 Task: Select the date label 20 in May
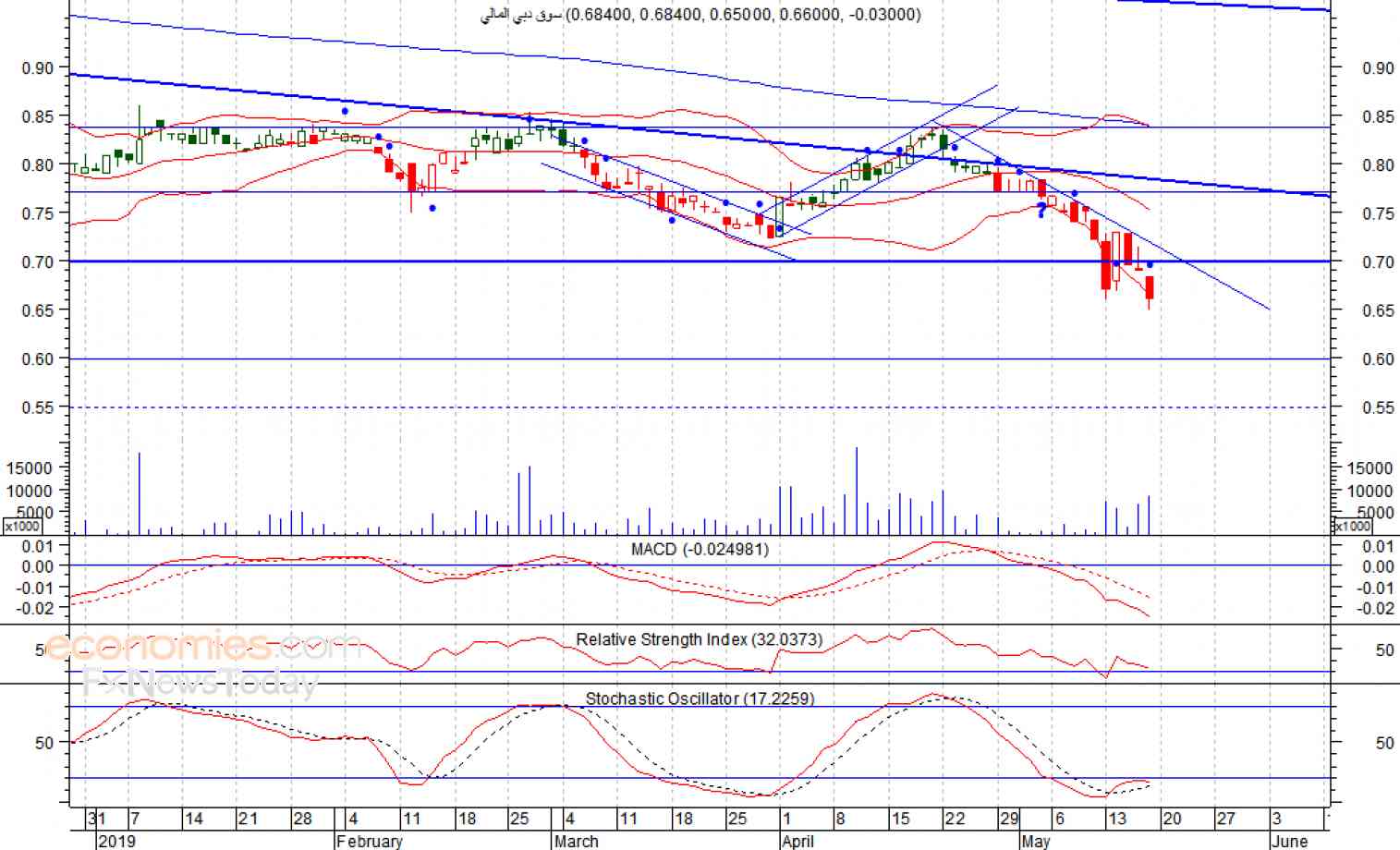(x=1172, y=819)
